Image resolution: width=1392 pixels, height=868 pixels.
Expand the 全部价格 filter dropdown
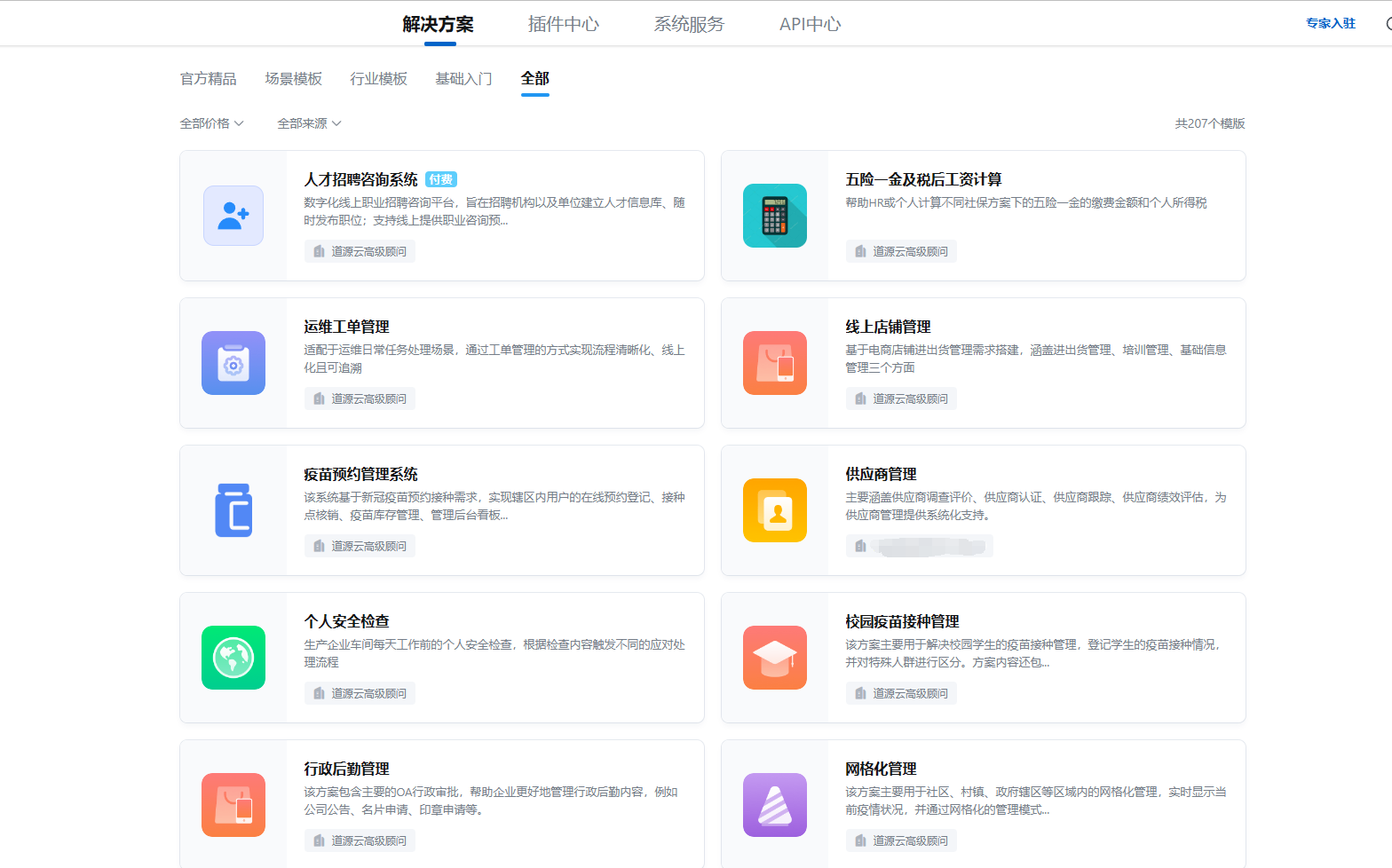[212, 123]
